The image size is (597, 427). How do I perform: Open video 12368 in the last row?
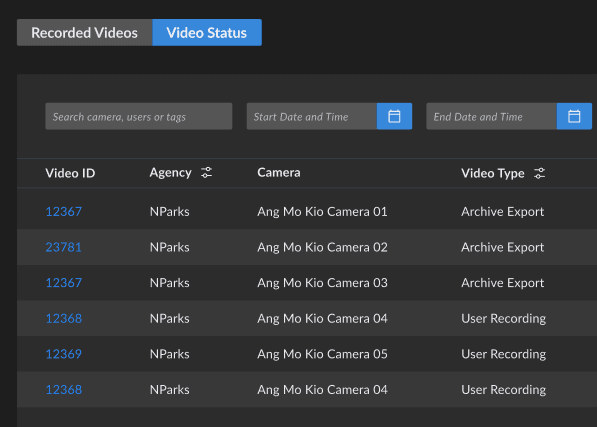(x=64, y=390)
